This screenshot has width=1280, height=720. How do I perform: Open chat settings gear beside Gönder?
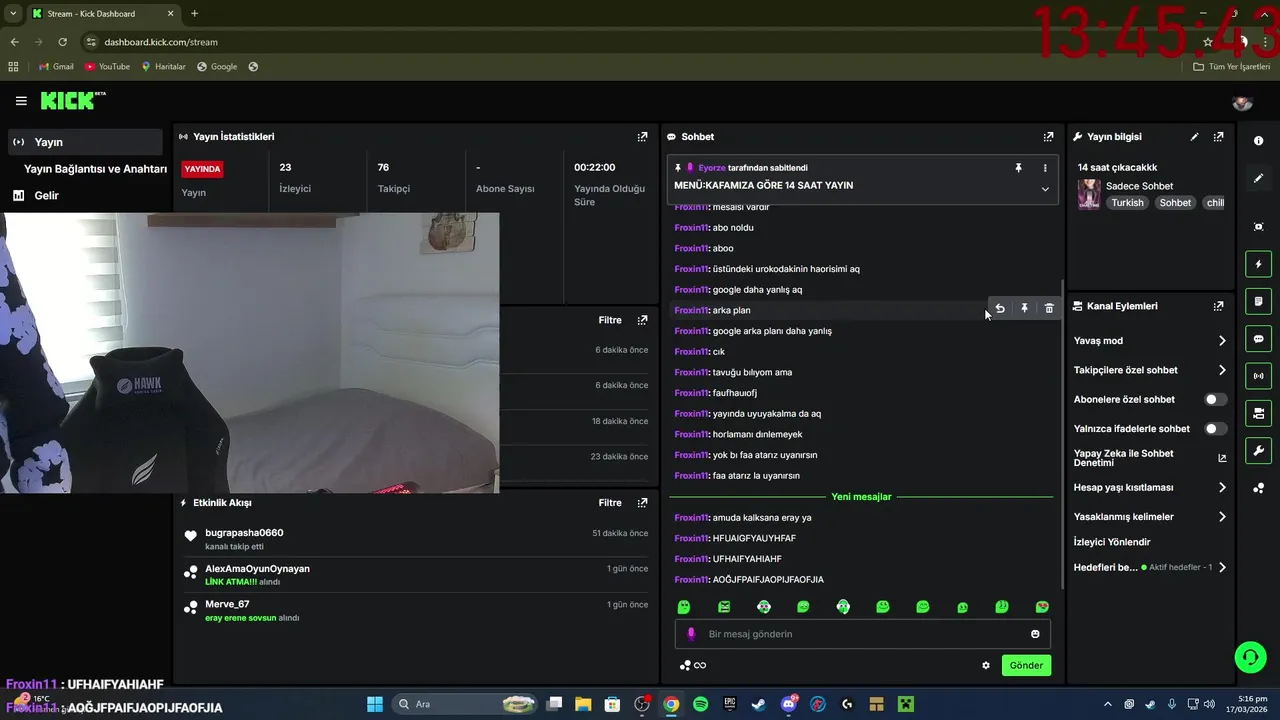click(986, 665)
